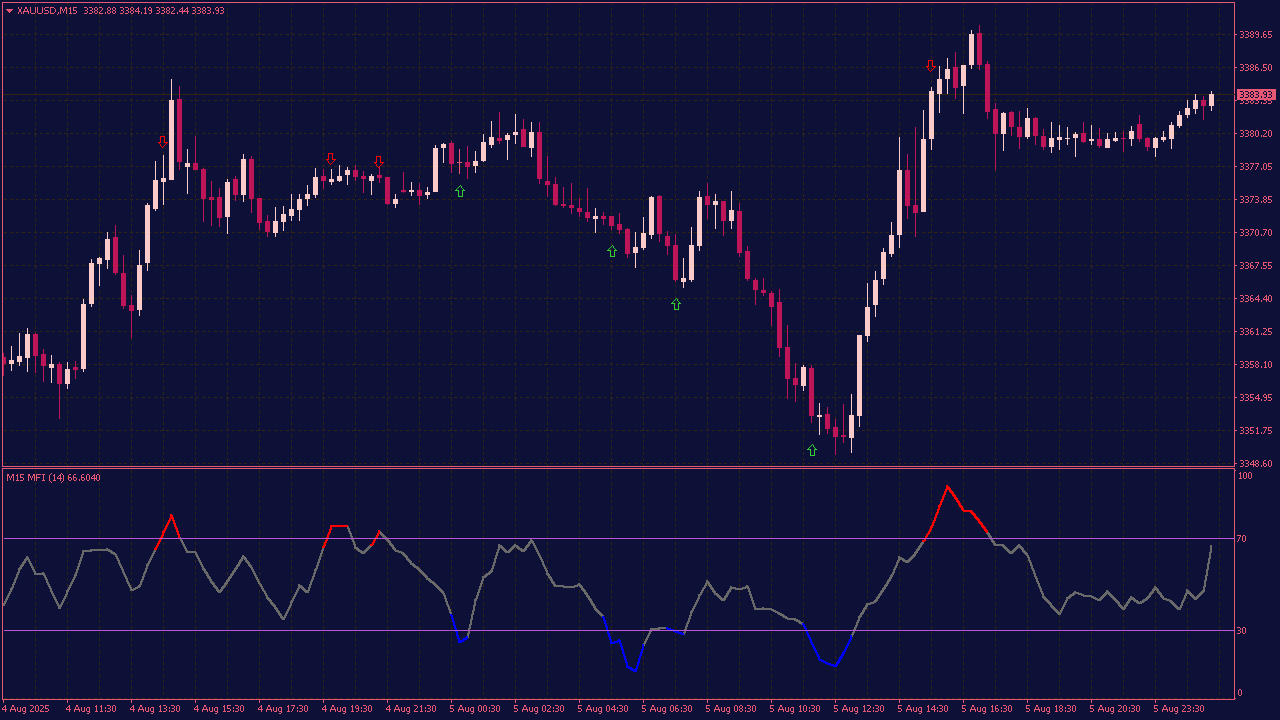Select the highlighted current price tag 3383.93
The image size is (1280, 720).
click(1256, 95)
